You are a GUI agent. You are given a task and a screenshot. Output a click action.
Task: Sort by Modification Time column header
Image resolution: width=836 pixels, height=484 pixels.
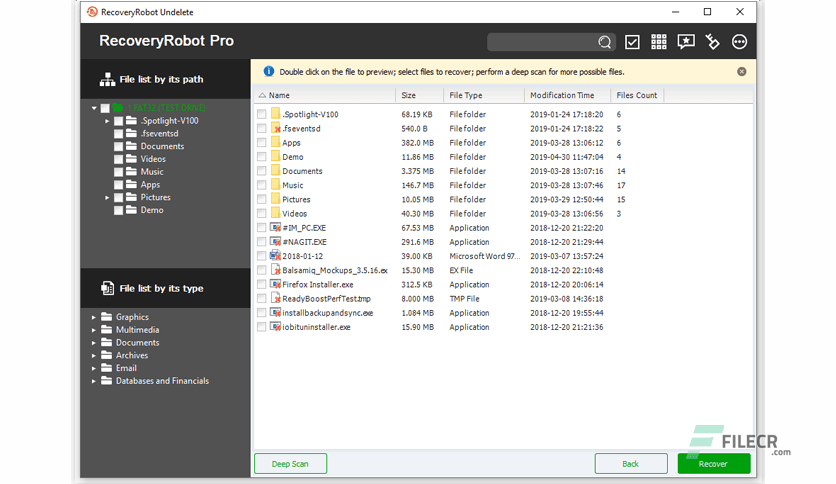(567, 95)
